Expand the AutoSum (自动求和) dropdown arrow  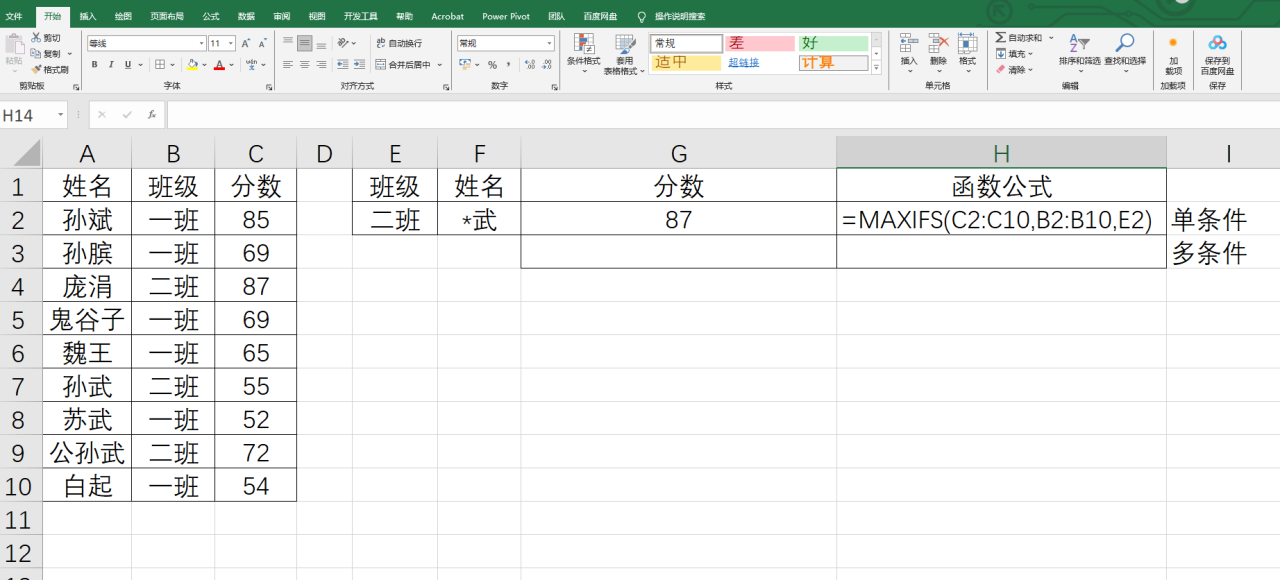pos(1051,38)
